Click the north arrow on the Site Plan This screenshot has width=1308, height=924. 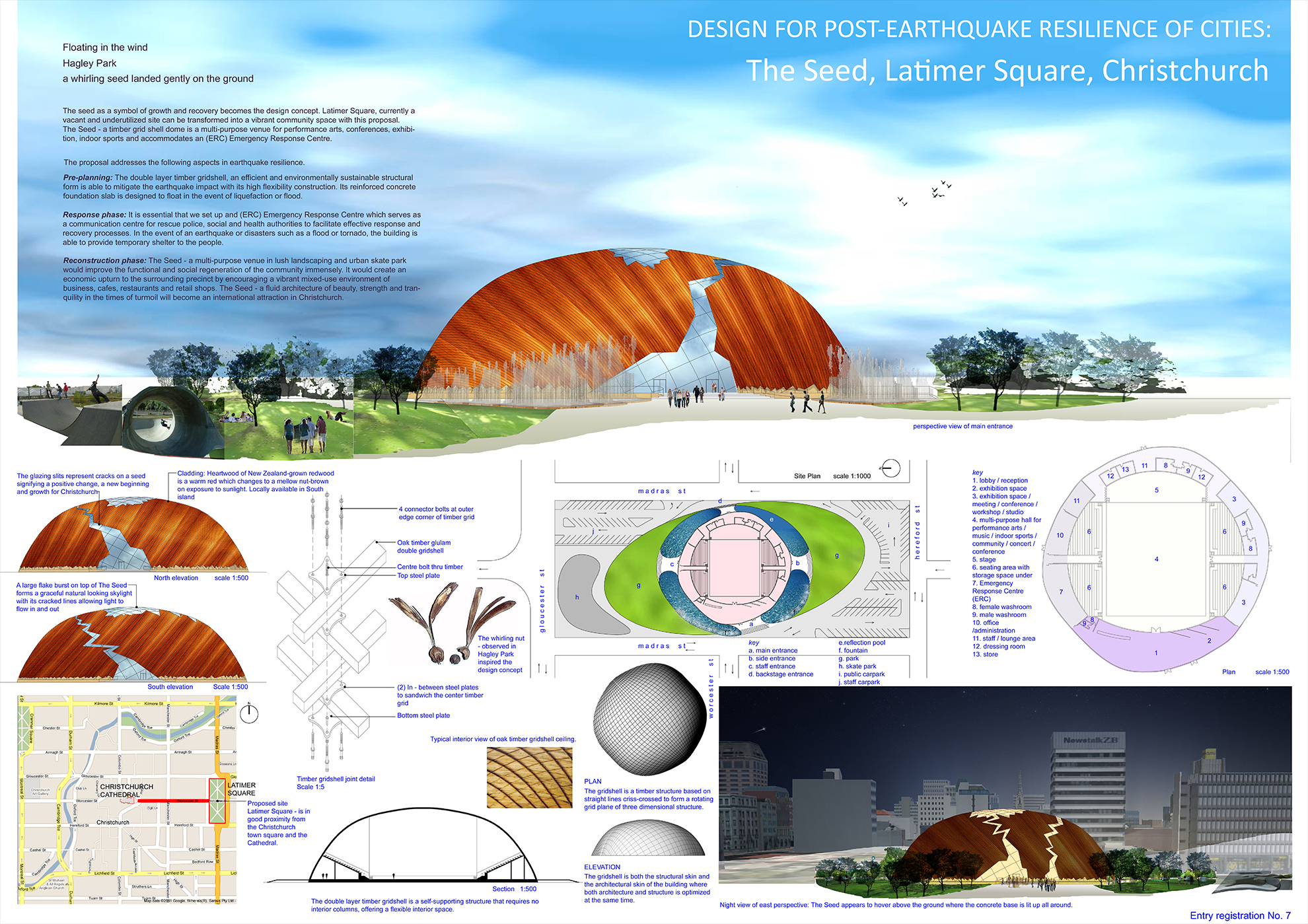click(x=890, y=468)
